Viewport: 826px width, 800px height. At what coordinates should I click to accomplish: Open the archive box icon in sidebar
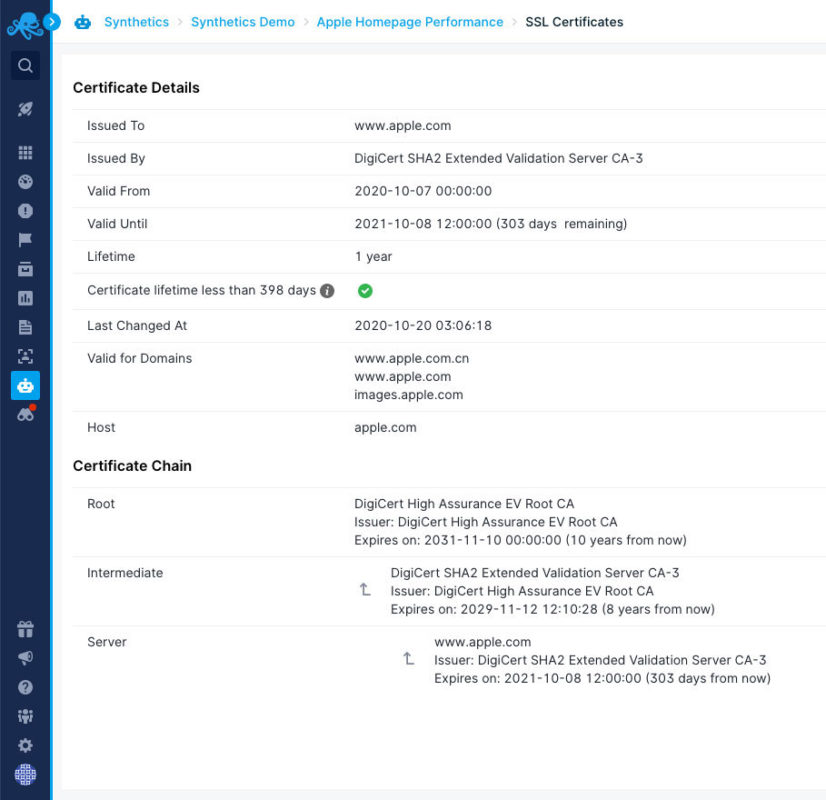click(x=25, y=269)
